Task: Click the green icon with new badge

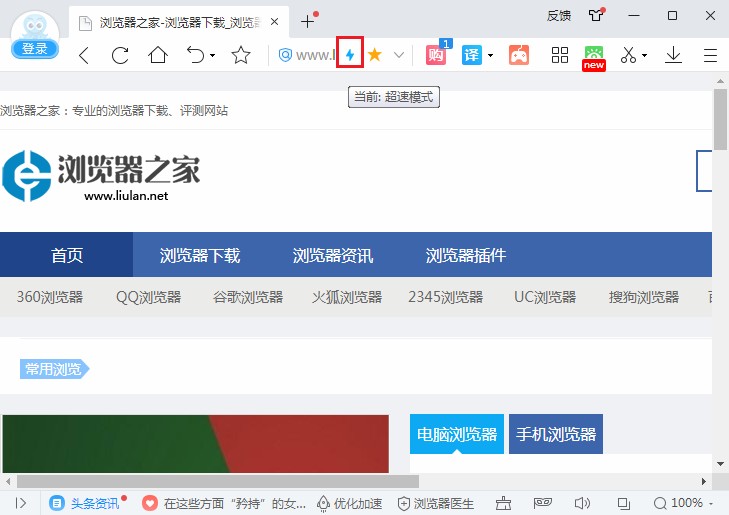Action: 594,58
